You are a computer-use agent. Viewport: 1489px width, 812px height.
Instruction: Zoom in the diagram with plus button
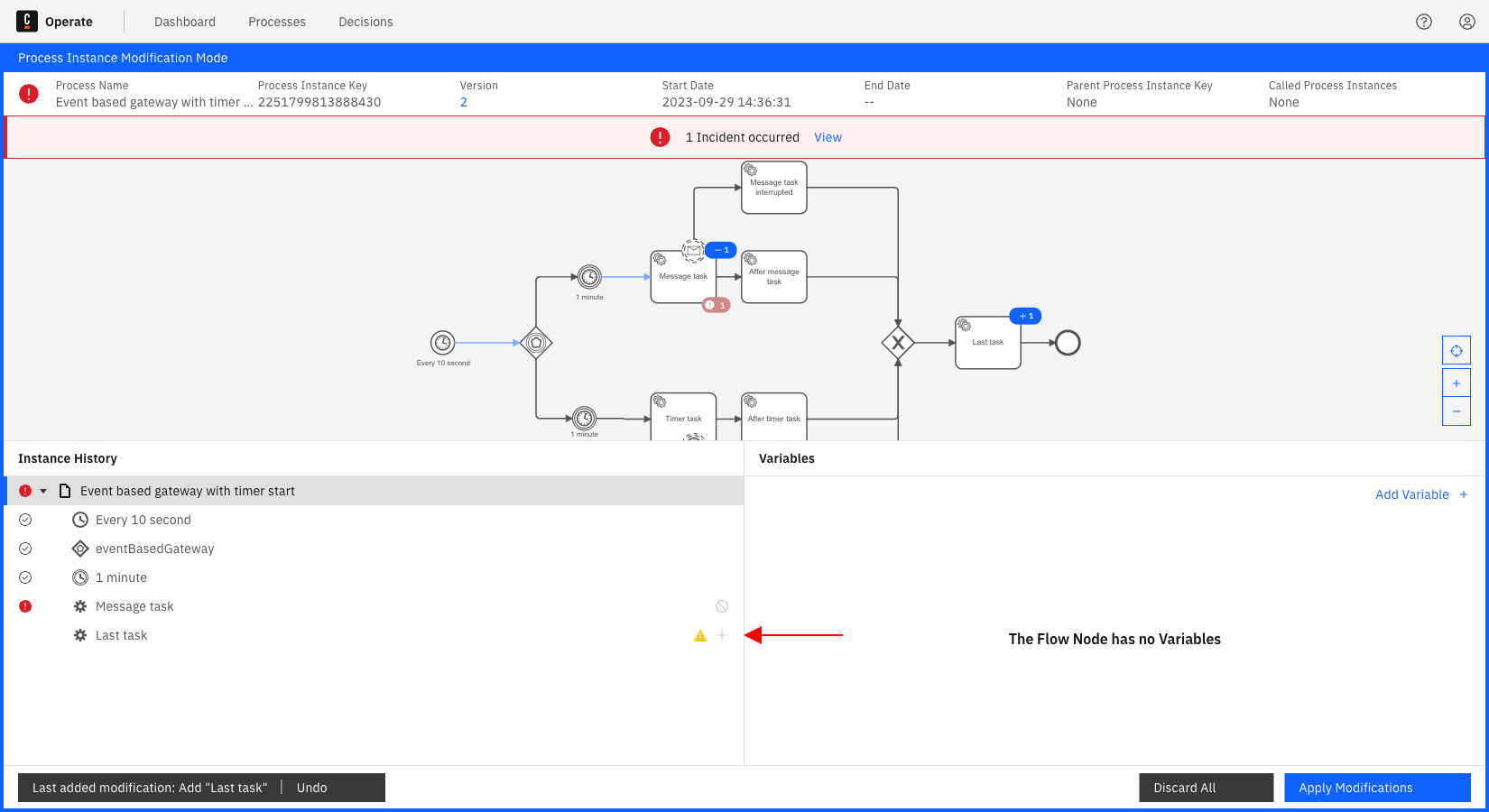click(x=1457, y=383)
